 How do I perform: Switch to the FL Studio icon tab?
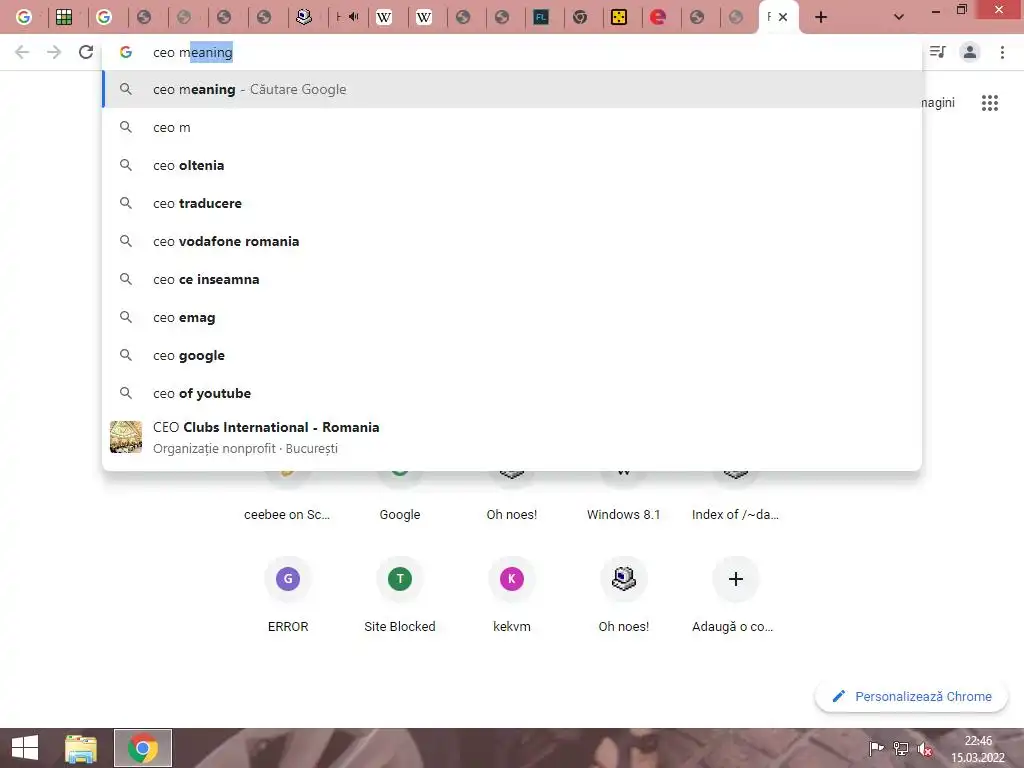[x=541, y=17]
